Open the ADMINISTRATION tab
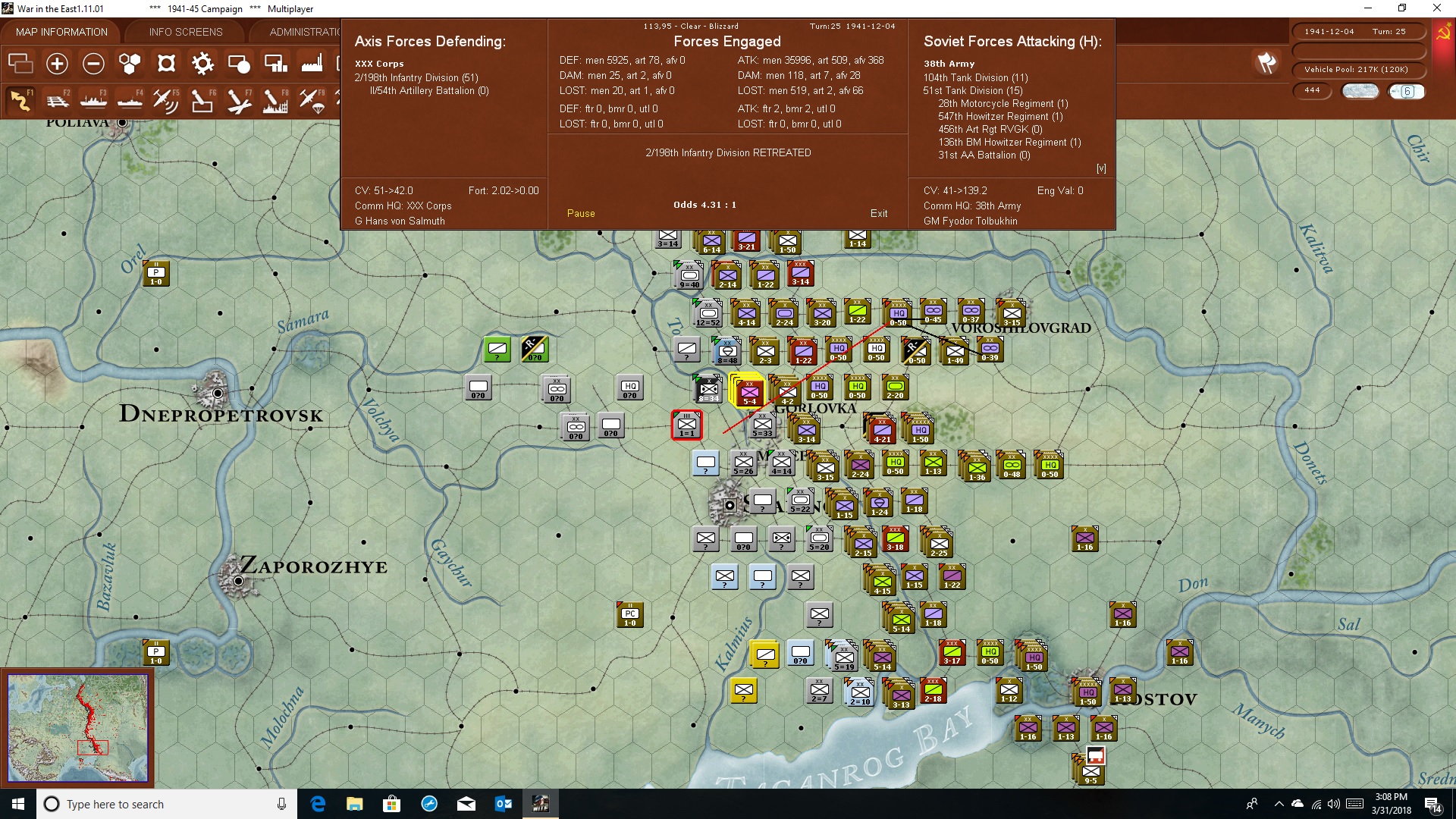 pyautogui.click(x=305, y=32)
